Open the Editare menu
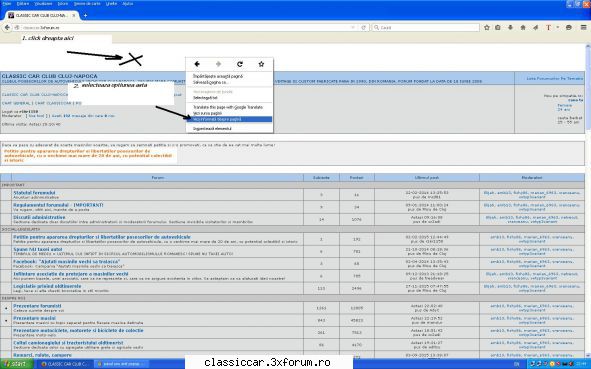This screenshot has width=591, height=369. pyautogui.click(x=23, y=3)
